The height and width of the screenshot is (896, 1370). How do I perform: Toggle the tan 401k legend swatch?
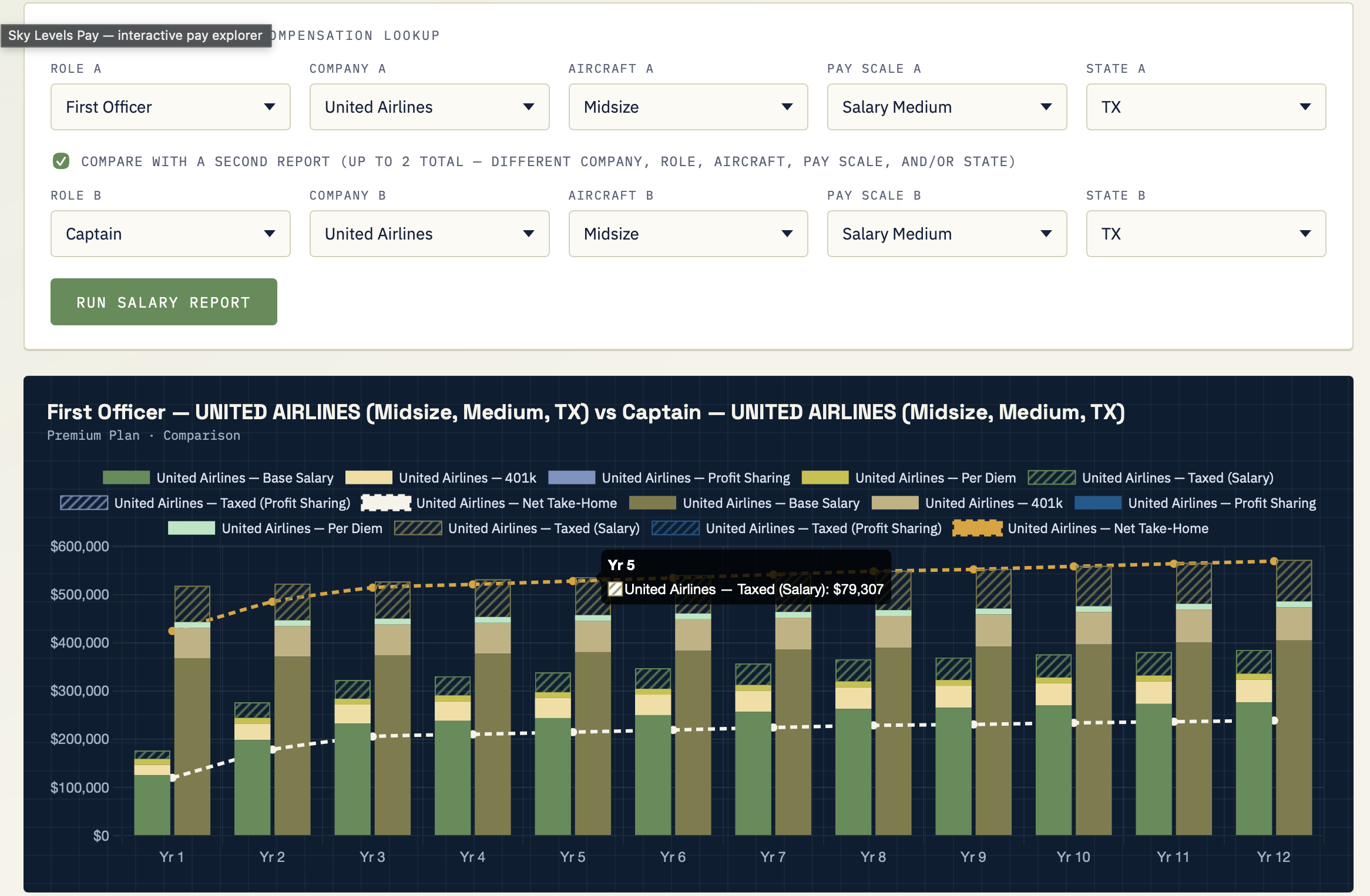point(895,503)
